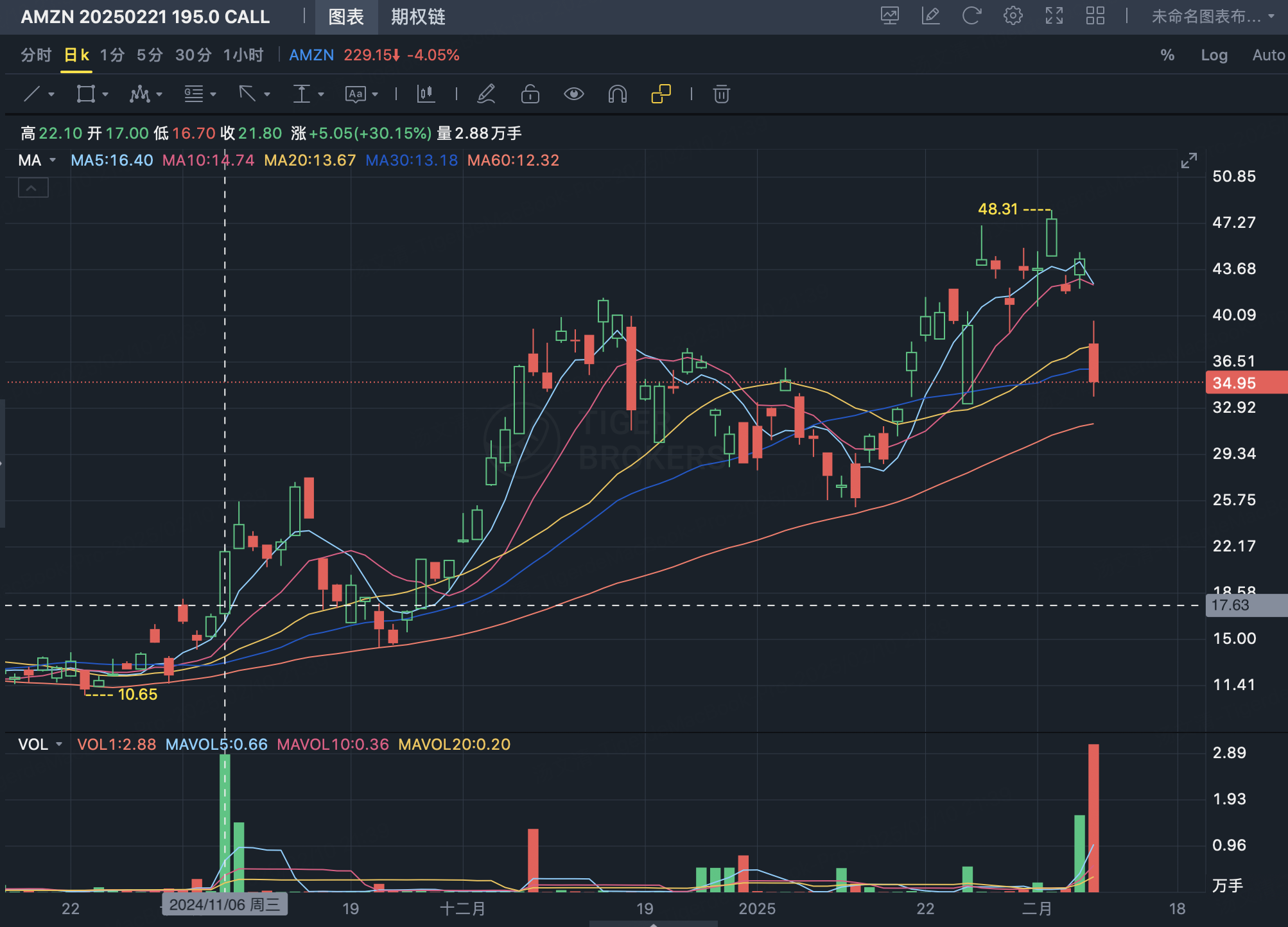Image resolution: width=1288 pixels, height=927 pixels.
Task: Select the 30分 timeframe tab
Action: pyautogui.click(x=193, y=55)
